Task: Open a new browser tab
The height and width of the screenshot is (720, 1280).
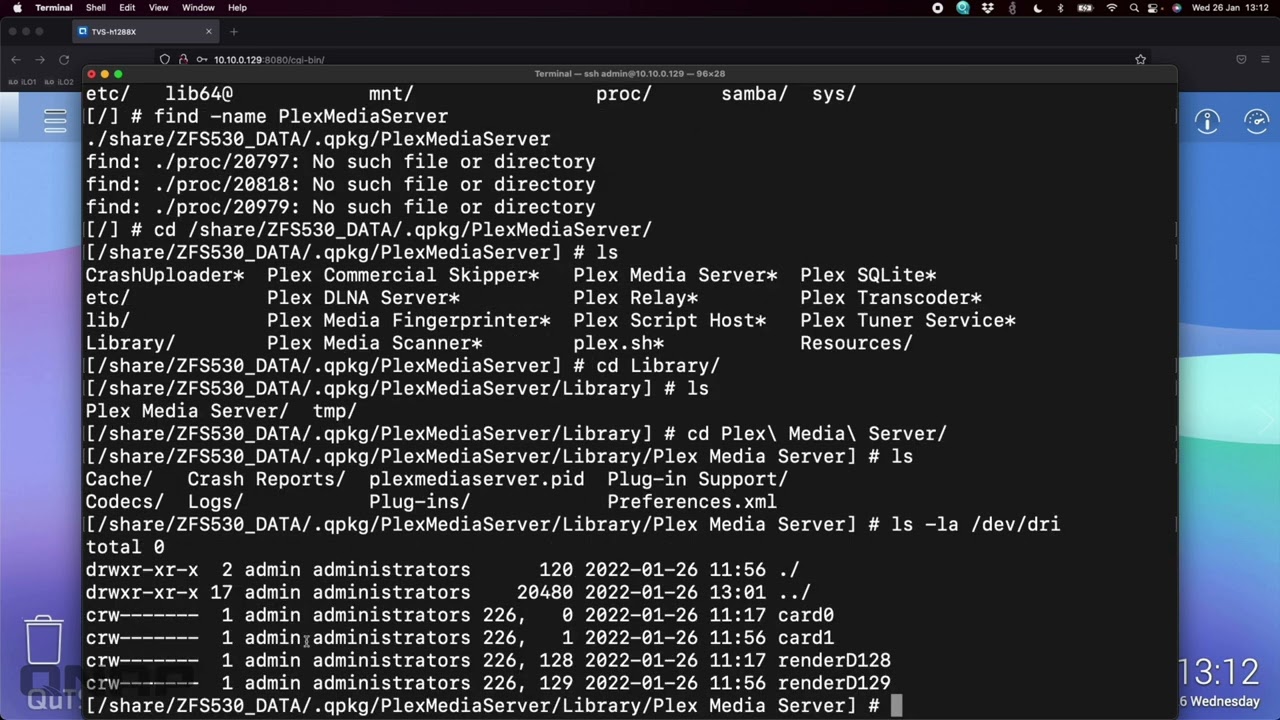Action: pos(234,32)
